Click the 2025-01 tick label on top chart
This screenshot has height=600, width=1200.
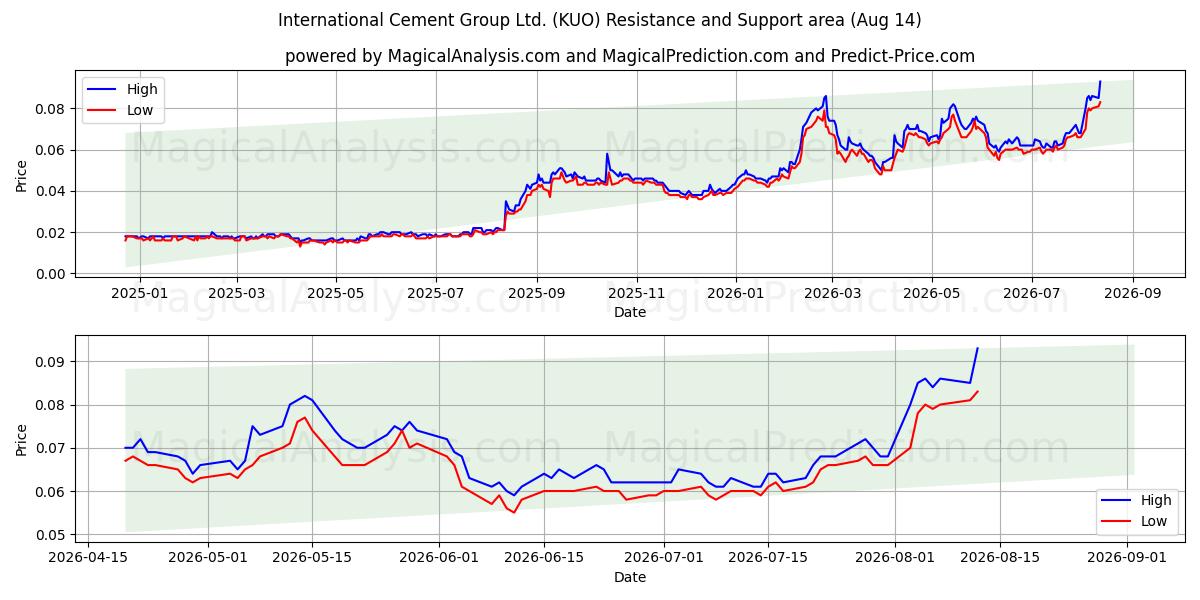139,293
